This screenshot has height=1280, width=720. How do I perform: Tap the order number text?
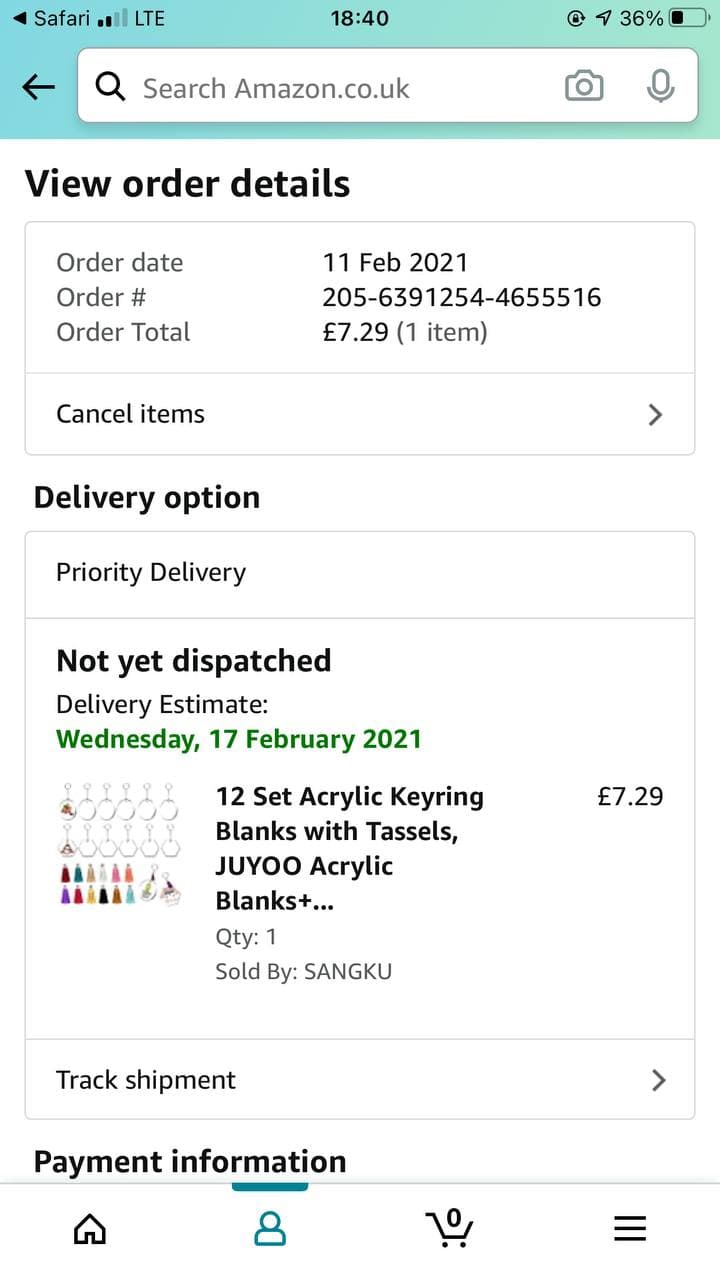point(461,297)
